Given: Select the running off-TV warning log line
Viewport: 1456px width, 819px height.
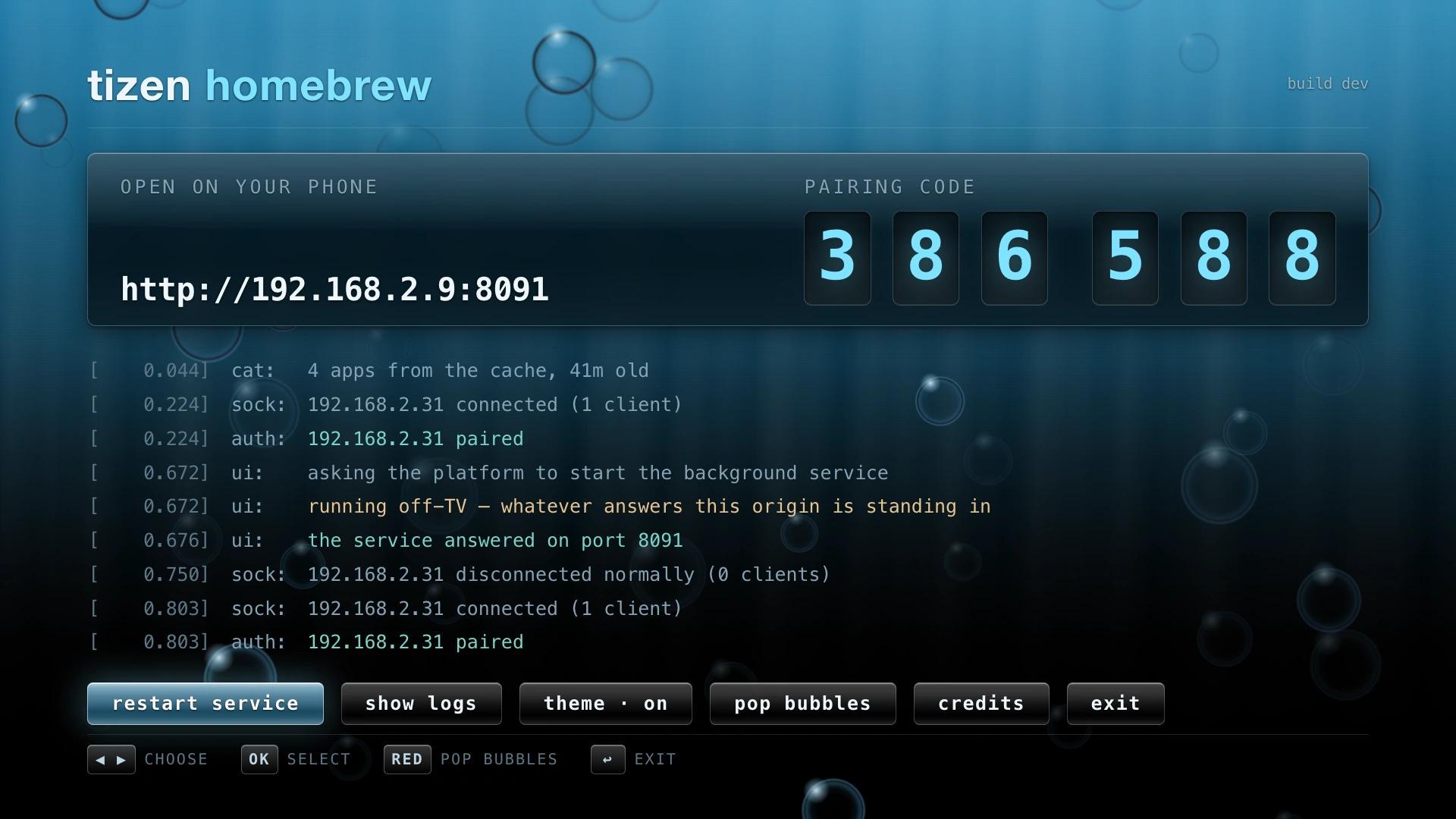Looking at the screenshot, I should [x=540, y=507].
